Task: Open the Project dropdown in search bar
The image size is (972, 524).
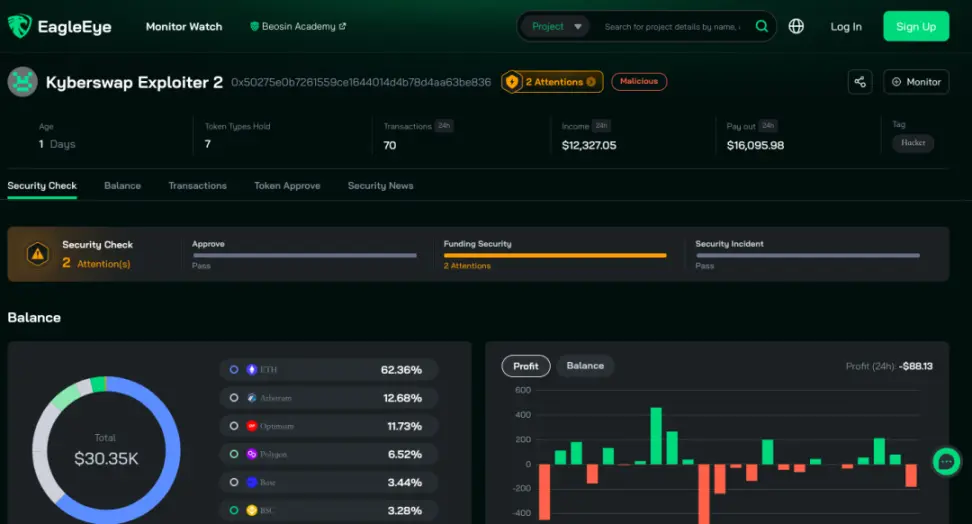Action: point(555,26)
